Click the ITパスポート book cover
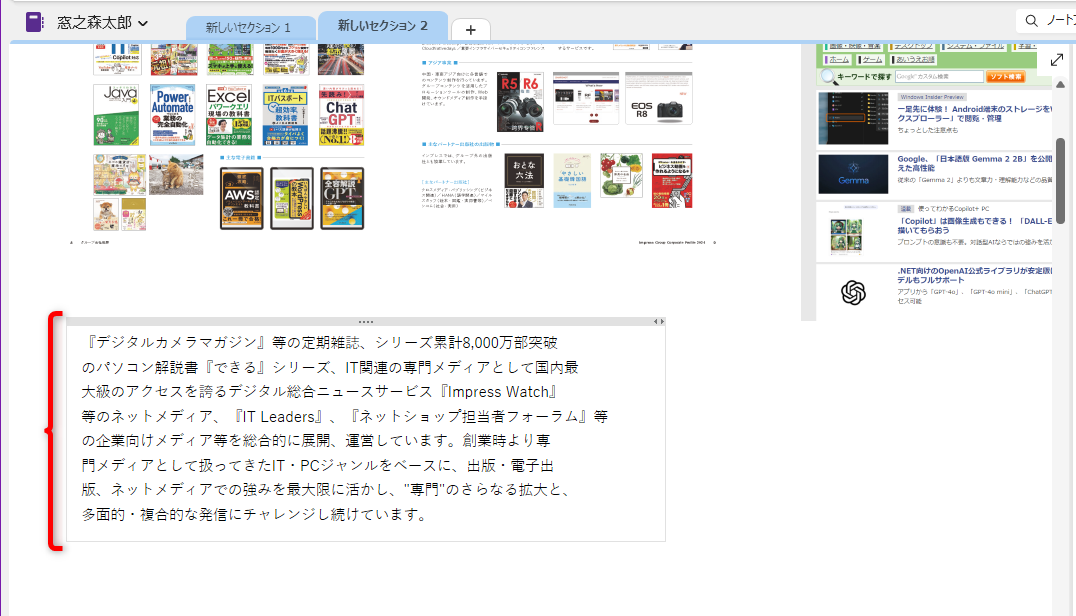 [x=285, y=115]
